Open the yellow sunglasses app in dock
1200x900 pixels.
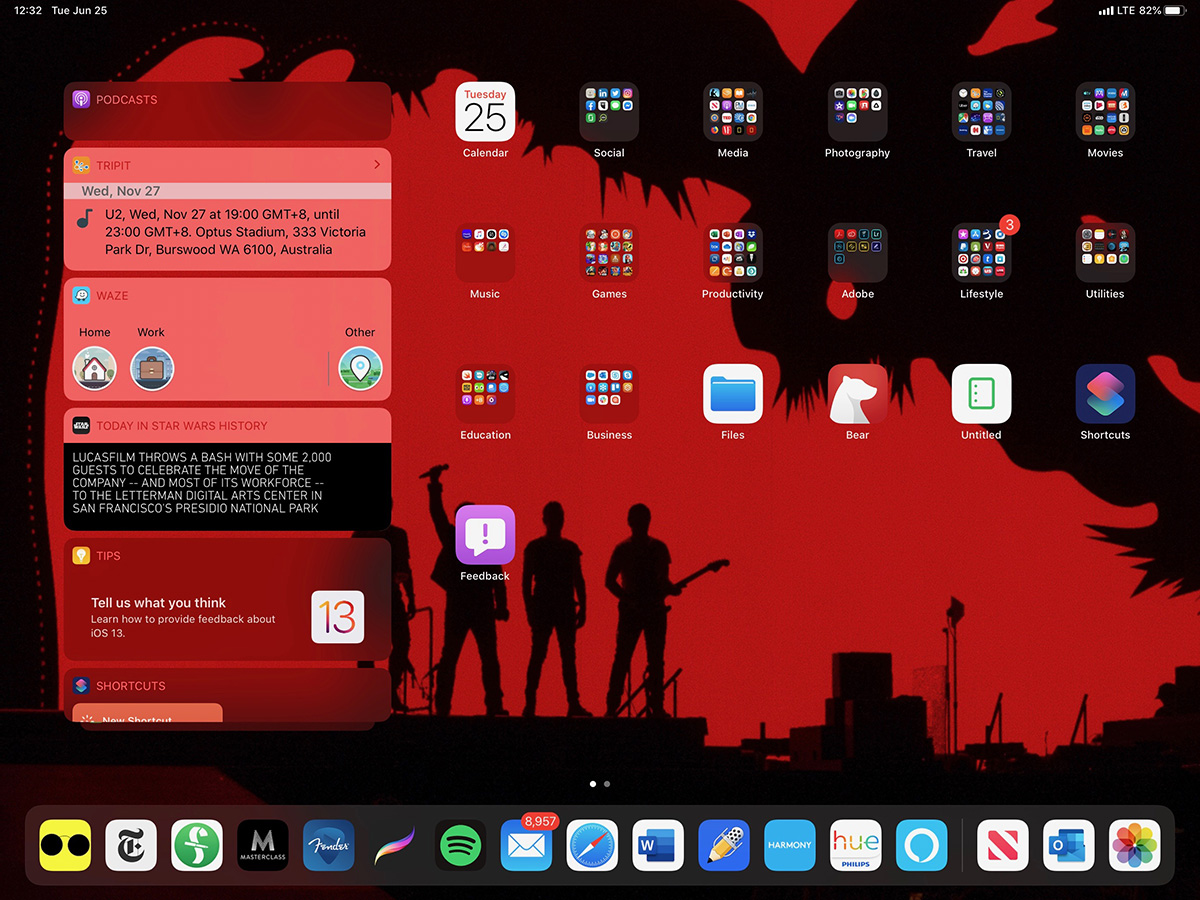(x=65, y=846)
